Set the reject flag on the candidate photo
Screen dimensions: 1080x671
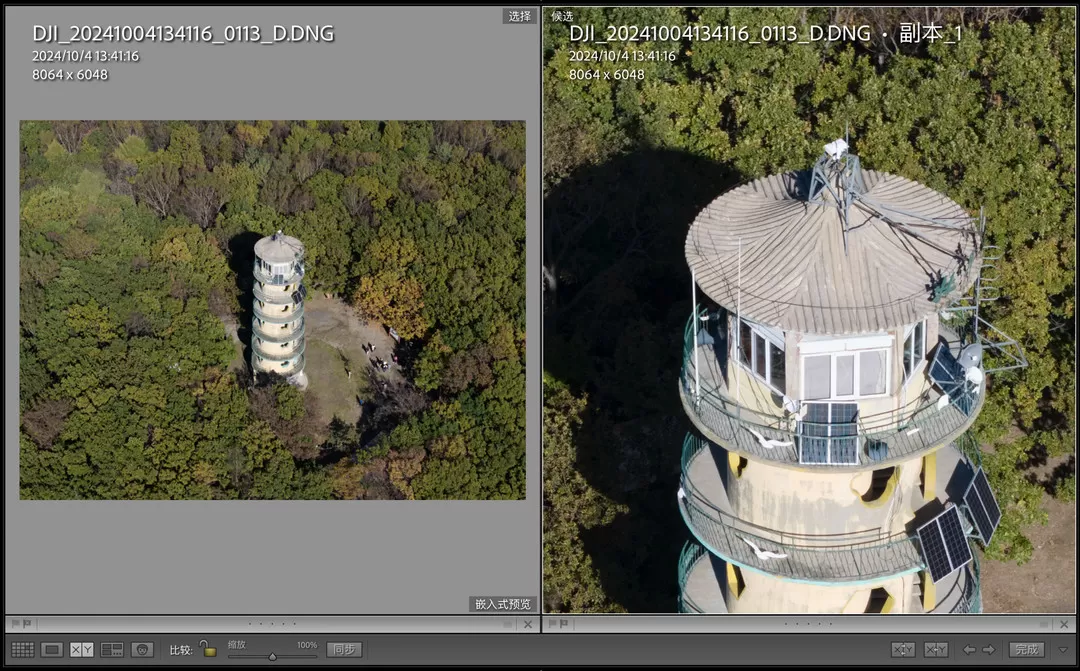point(563,623)
